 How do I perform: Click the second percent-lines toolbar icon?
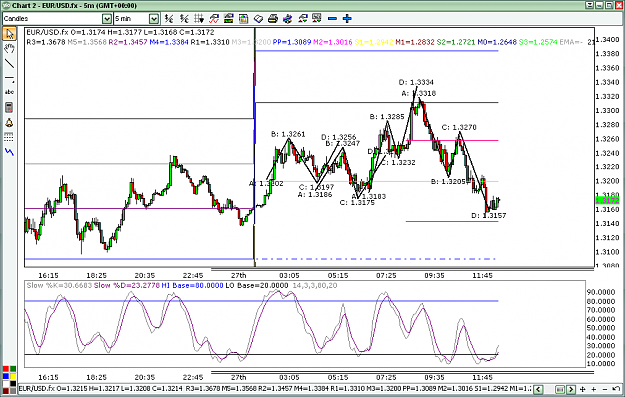coord(184,18)
